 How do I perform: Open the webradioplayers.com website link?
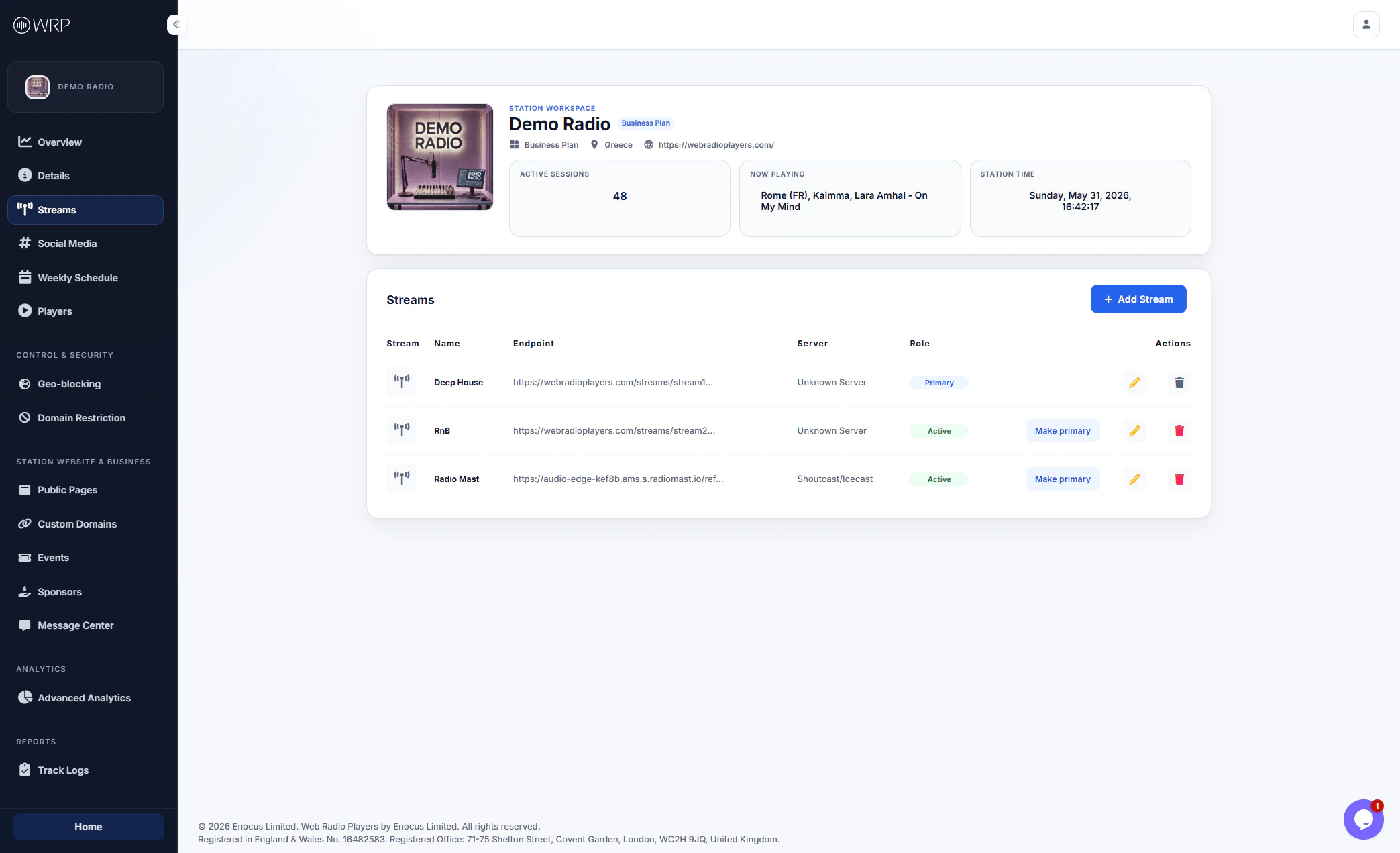(716, 145)
